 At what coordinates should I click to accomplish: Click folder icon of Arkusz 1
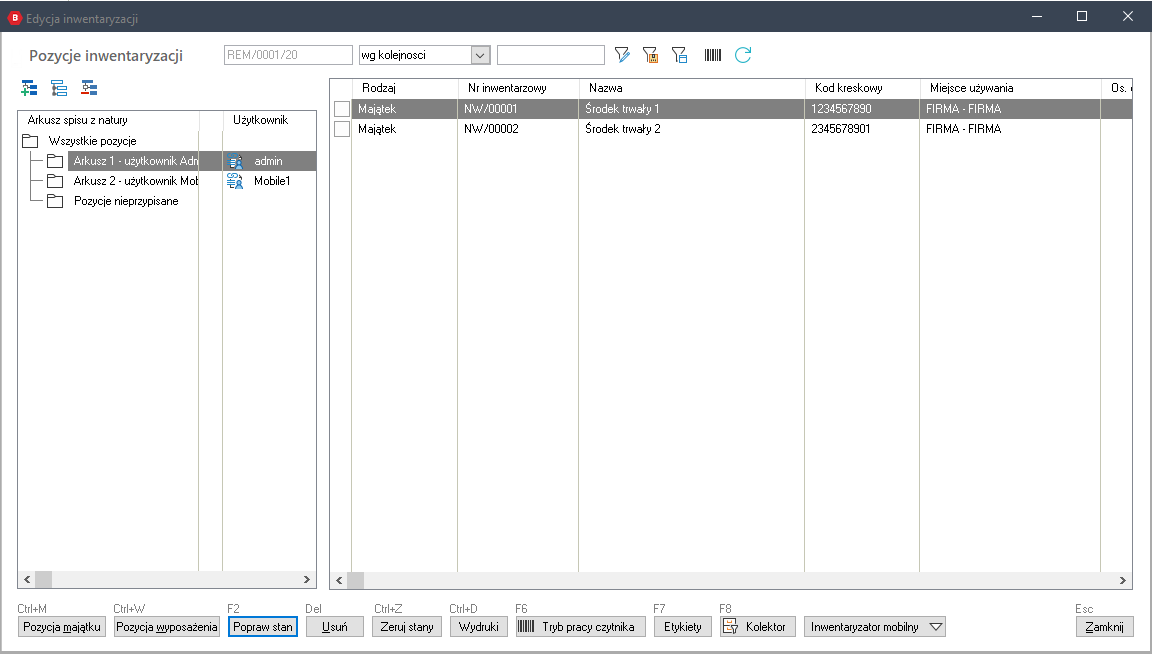pos(55,161)
